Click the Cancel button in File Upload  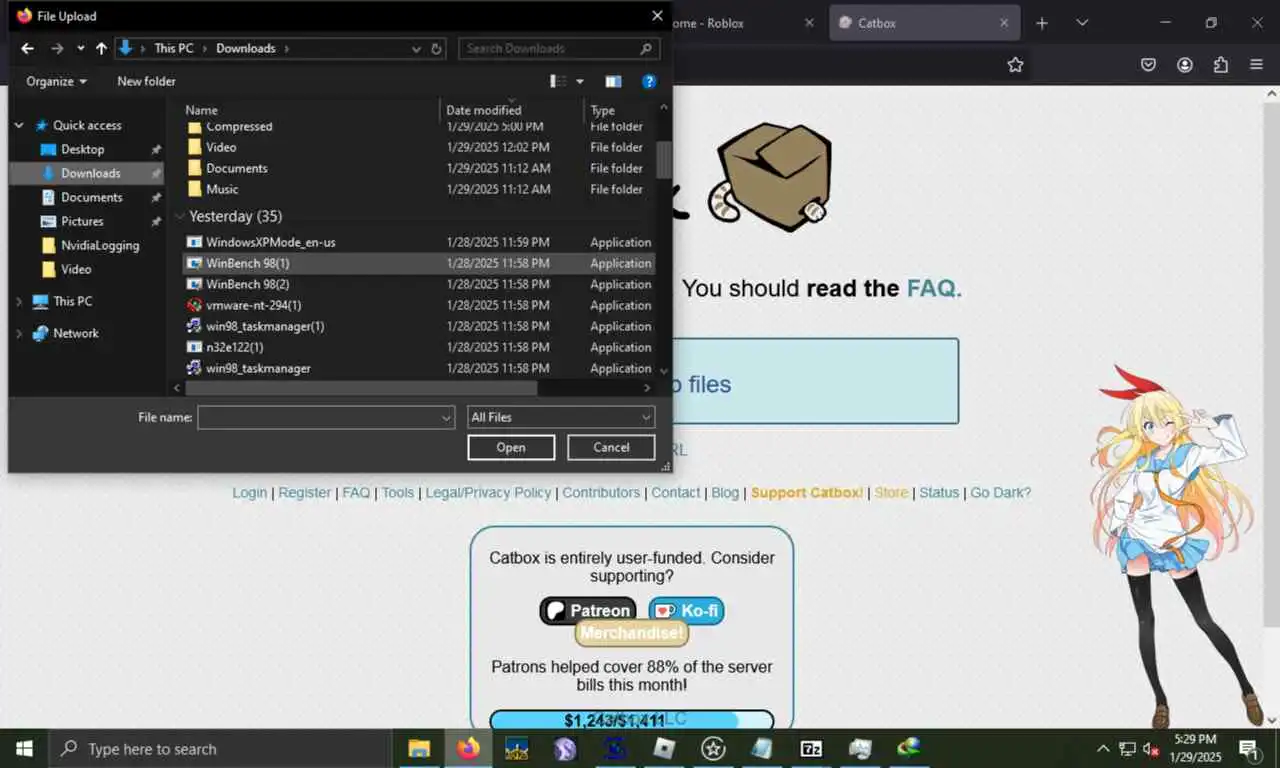(x=611, y=447)
